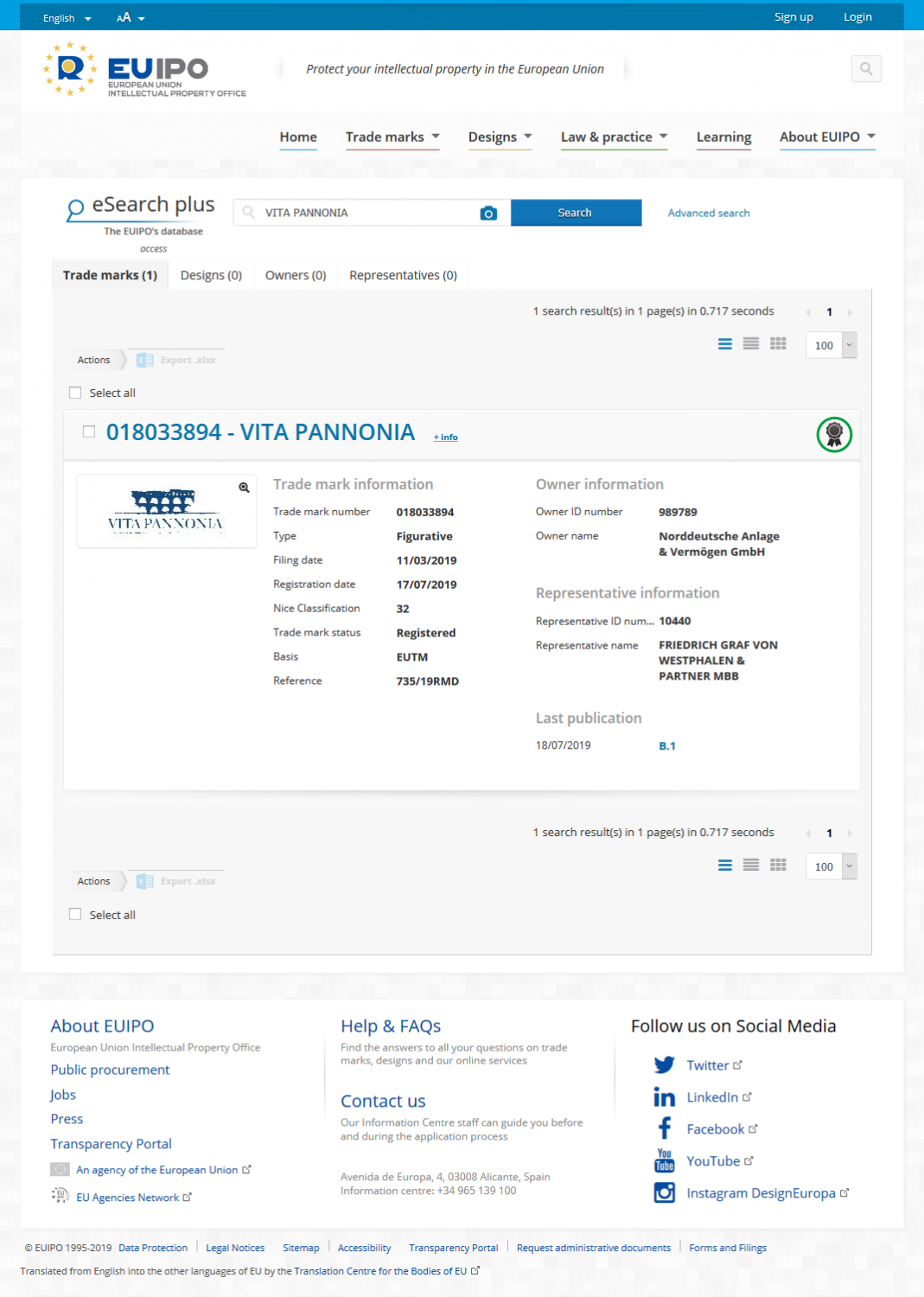Open the English language dropdown

point(67,18)
